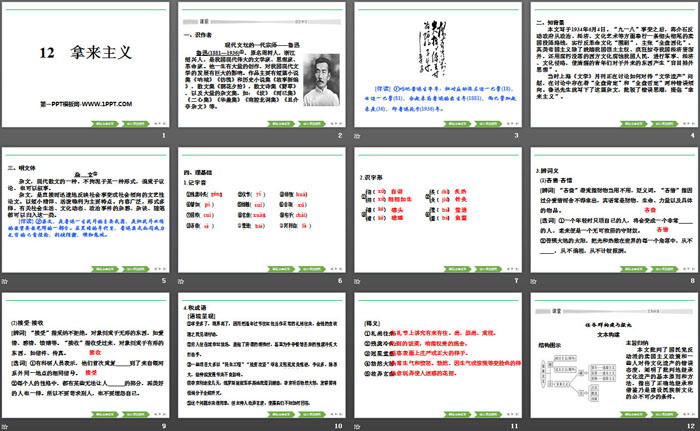The height and width of the screenshot is (431, 700).
Task: Select slide 11 thumbnail with red definitions
Action: (438, 356)
